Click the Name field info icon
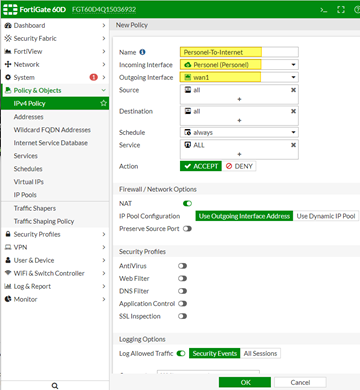 pyautogui.click(x=142, y=52)
